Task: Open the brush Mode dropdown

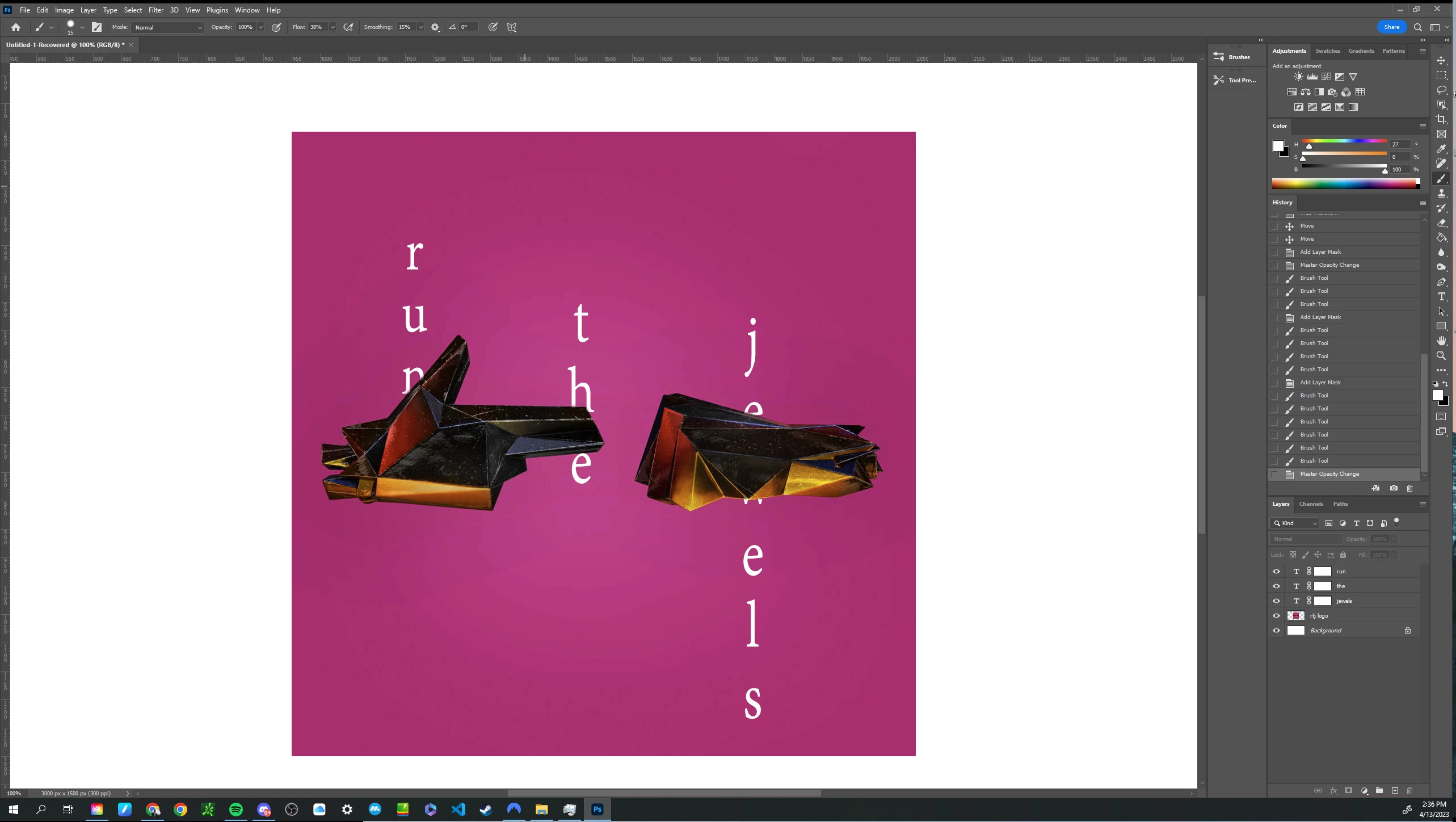Action: [167, 27]
